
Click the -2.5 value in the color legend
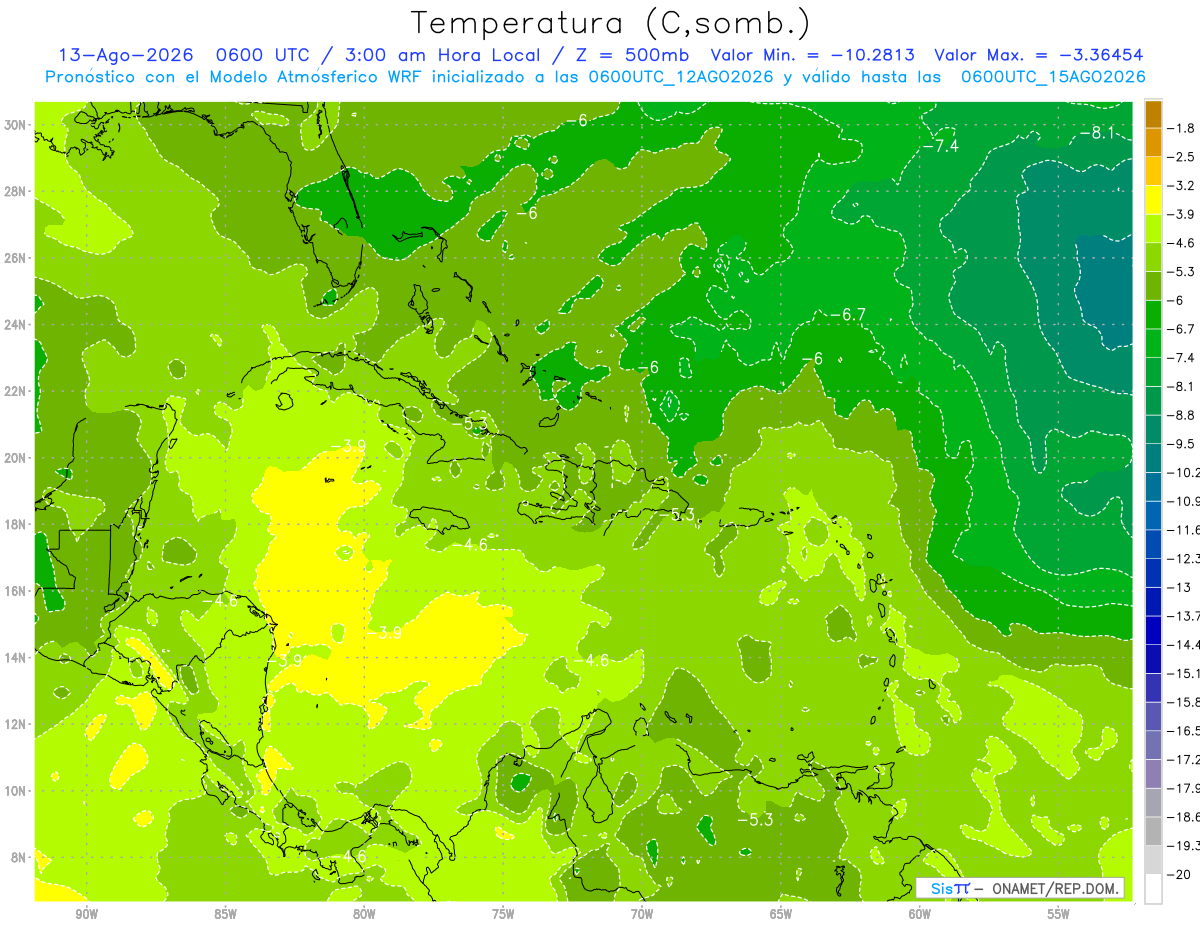coord(1183,157)
